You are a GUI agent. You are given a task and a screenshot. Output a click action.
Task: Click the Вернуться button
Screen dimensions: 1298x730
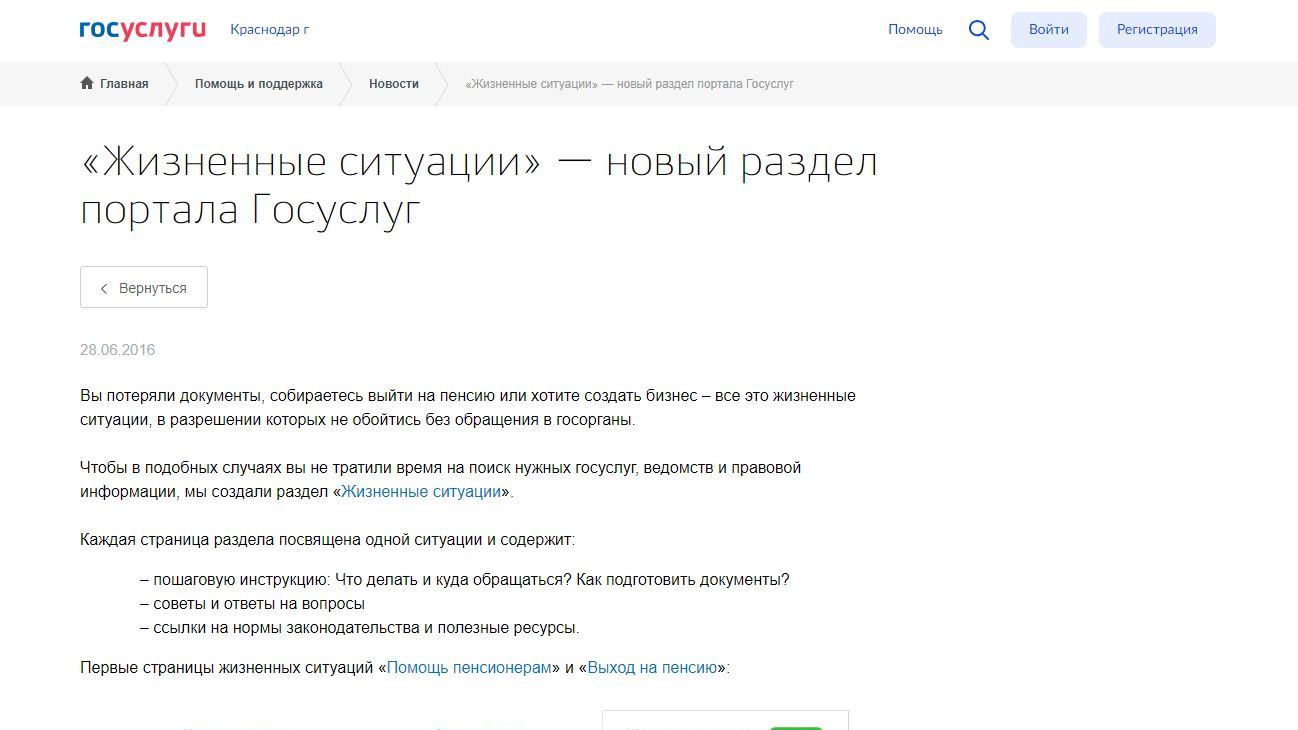(x=144, y=287)
